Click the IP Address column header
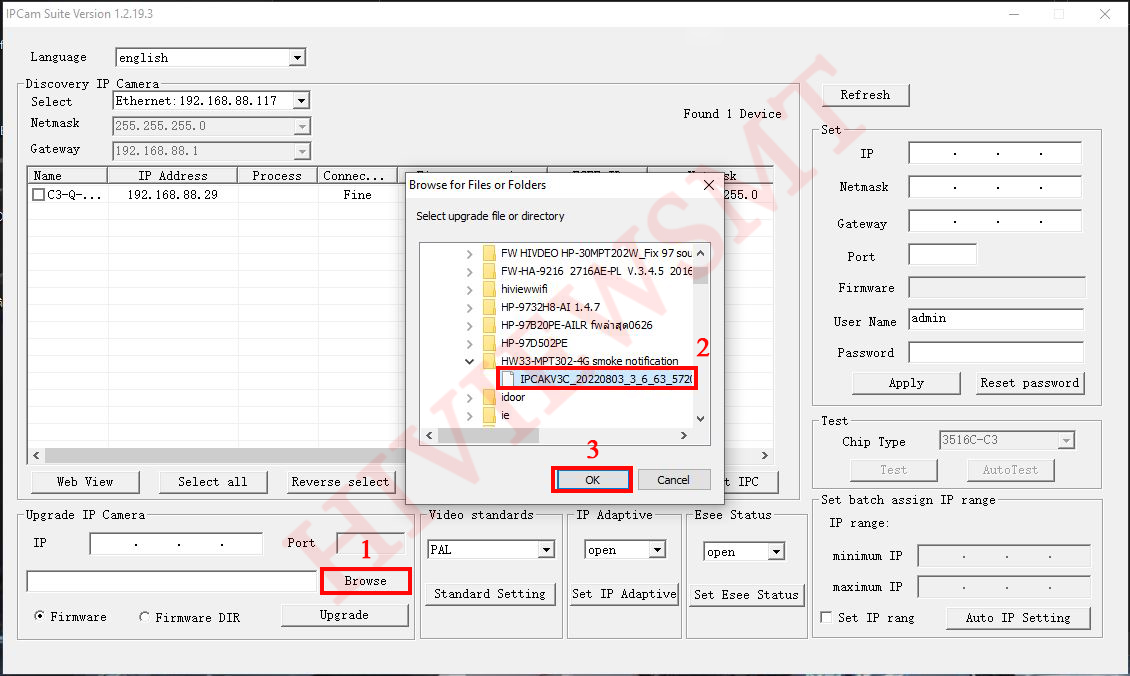 (172, 175)
